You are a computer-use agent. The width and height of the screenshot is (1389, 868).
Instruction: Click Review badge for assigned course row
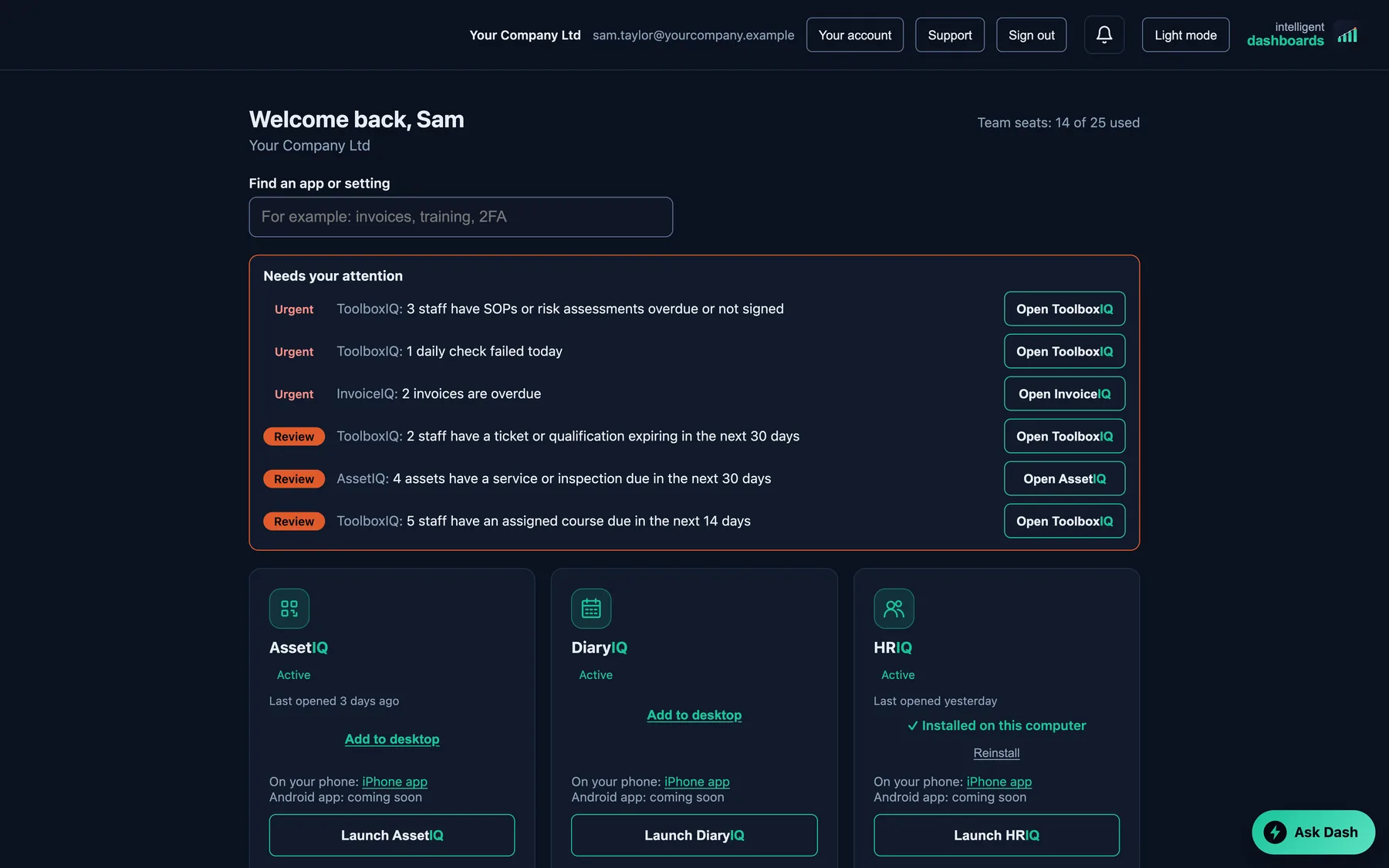pos(294,521)
